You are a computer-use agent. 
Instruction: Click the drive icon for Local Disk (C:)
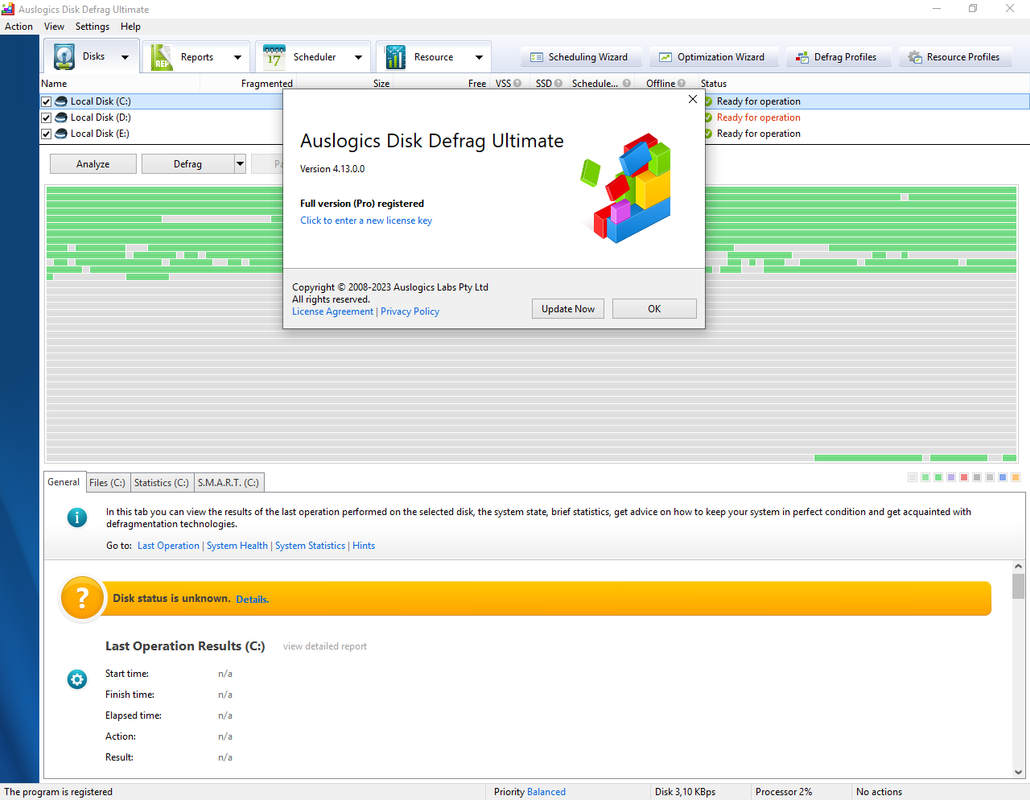pyautogui.click(x=61, y=101)
